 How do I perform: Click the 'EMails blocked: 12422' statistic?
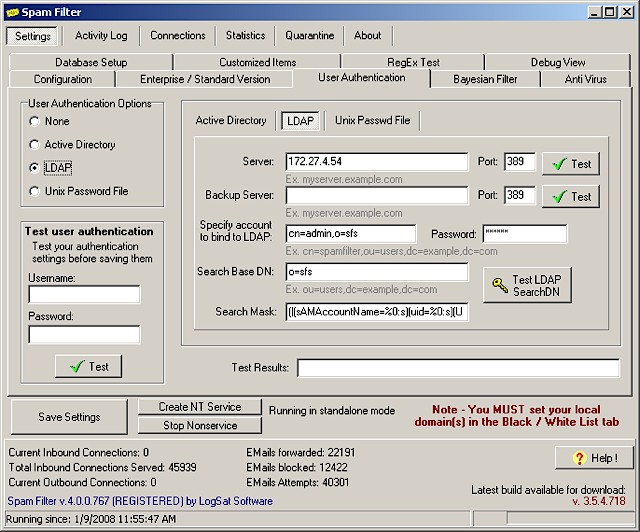click(x=297, y=467)
